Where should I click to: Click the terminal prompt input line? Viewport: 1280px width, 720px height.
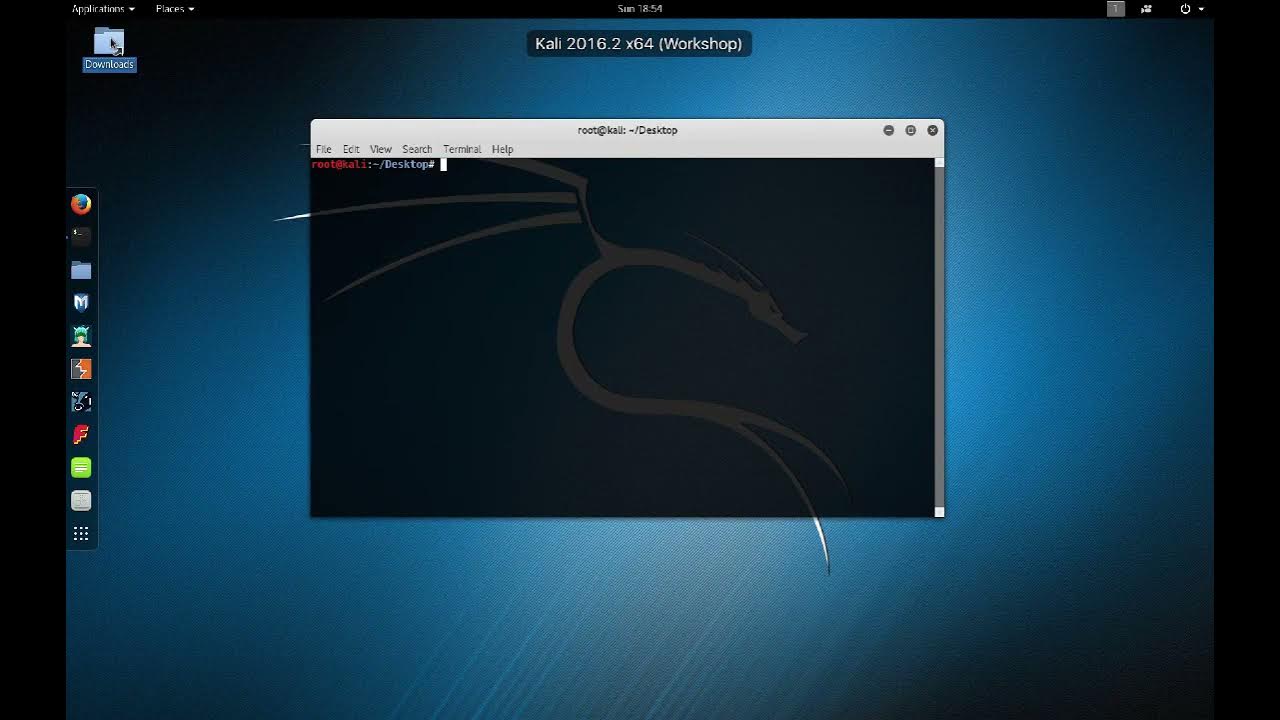(x=622, y=164)
